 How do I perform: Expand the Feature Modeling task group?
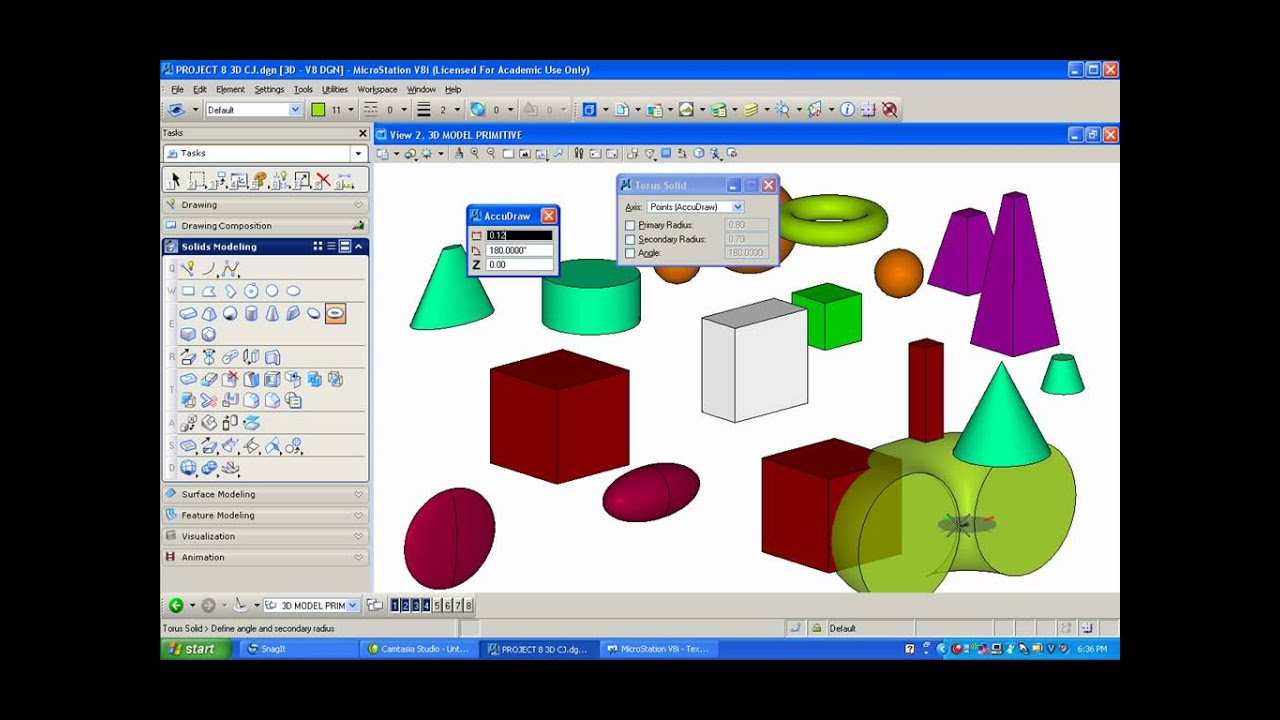click(265, 515)
